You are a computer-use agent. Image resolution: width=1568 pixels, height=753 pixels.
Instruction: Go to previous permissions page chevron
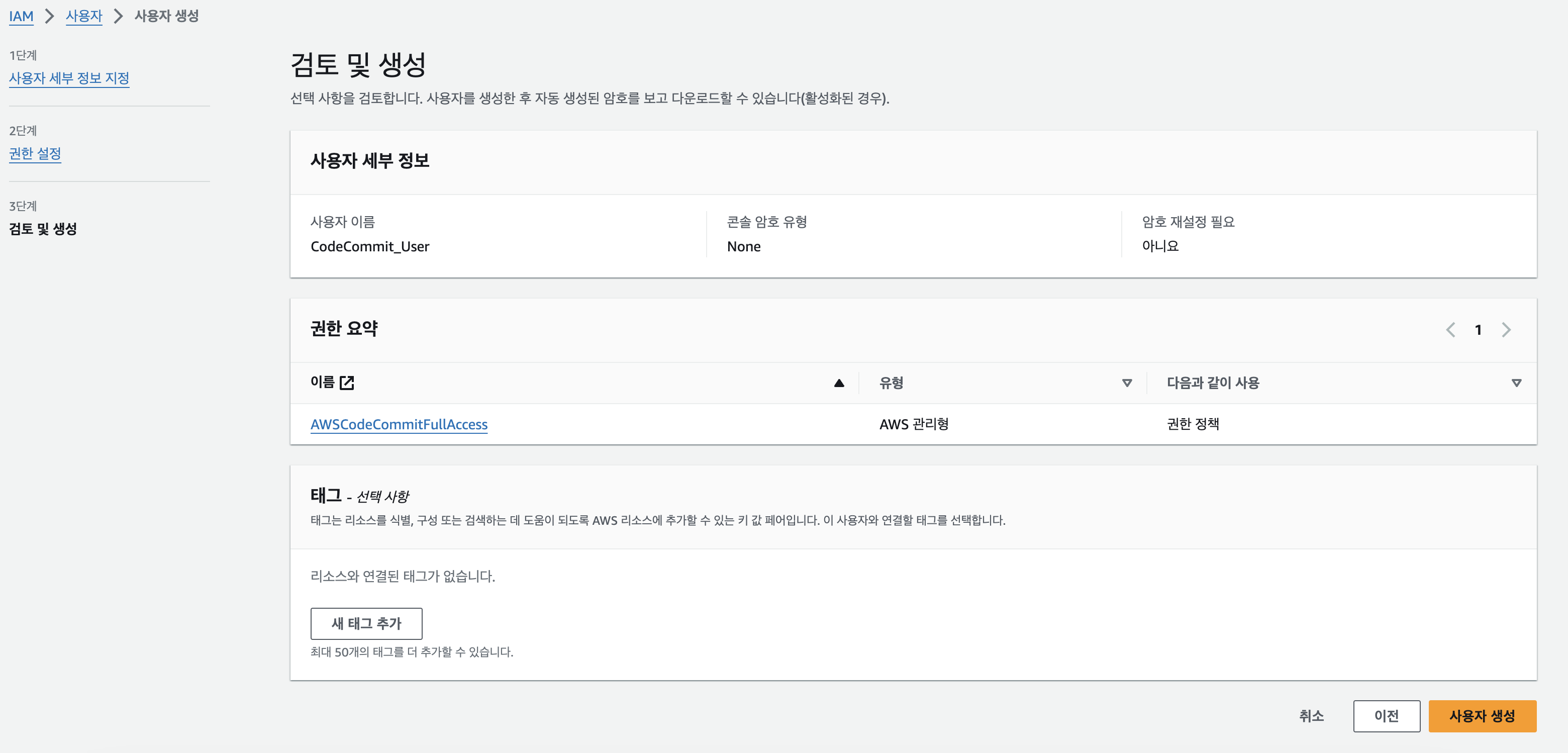click(x=1450, y=330)
